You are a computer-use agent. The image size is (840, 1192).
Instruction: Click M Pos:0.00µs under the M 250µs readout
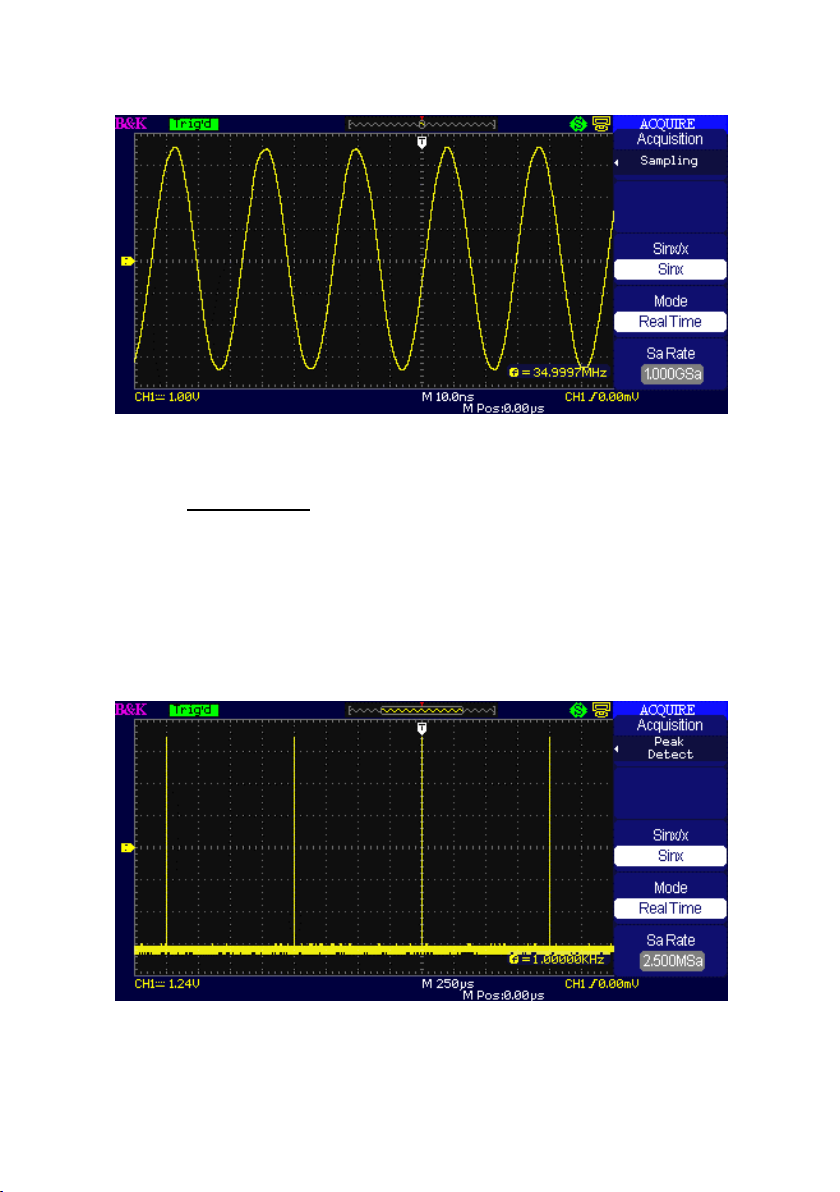click(503, 995)
